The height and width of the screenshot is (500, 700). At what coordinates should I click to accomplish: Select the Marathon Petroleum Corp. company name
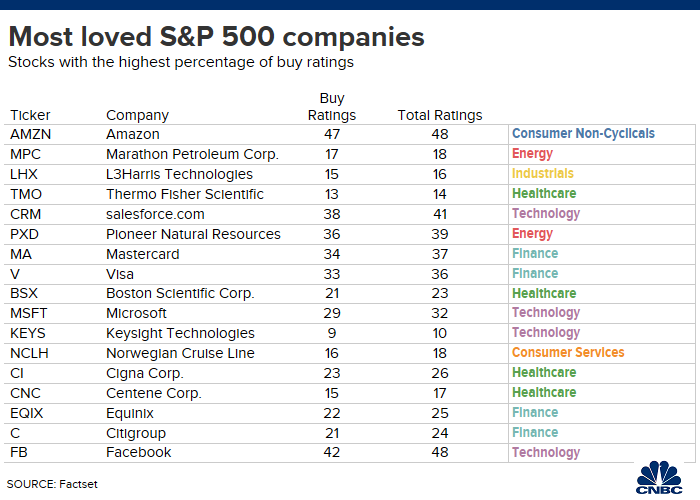192,154
